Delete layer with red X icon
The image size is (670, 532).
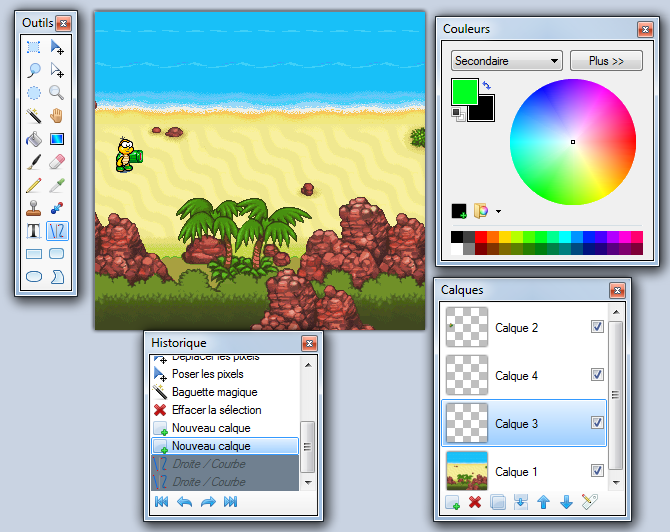click(475, 501)
